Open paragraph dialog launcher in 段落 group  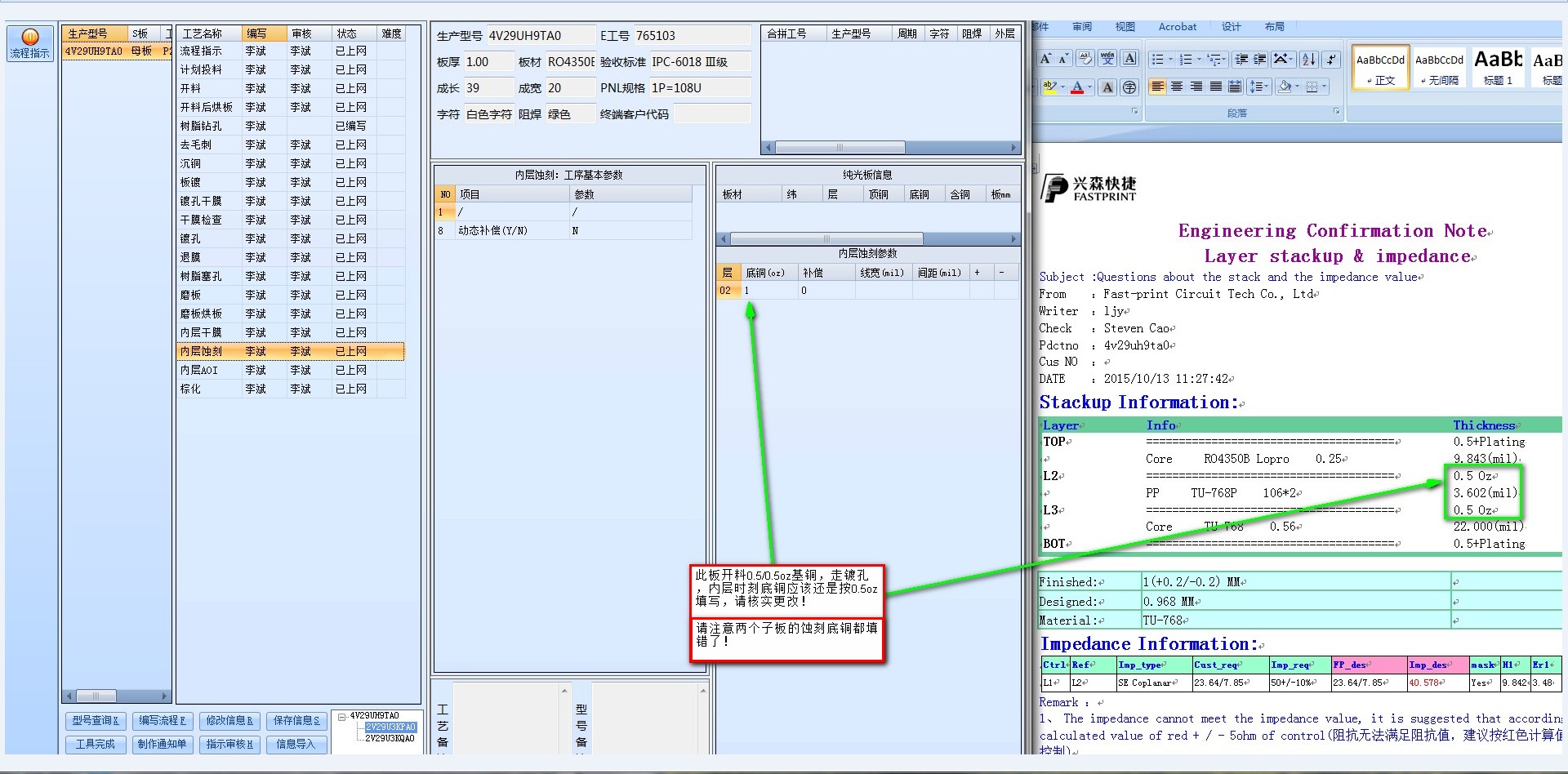(1336, 112)
